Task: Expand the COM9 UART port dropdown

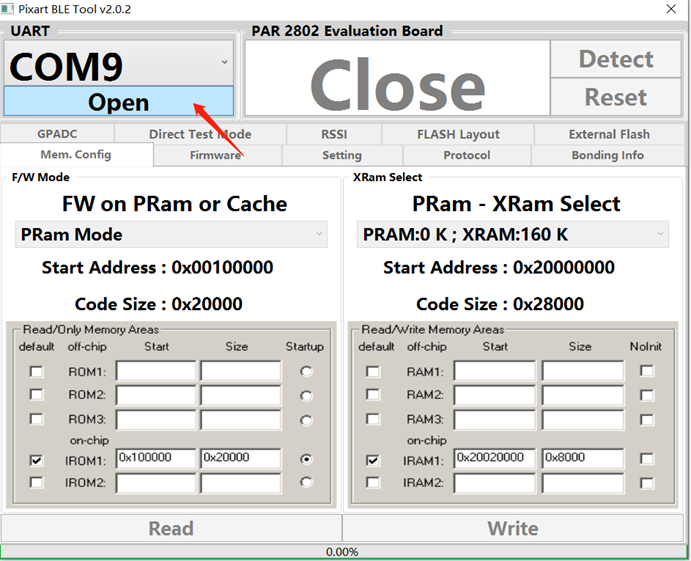Action: coord(119,63)
